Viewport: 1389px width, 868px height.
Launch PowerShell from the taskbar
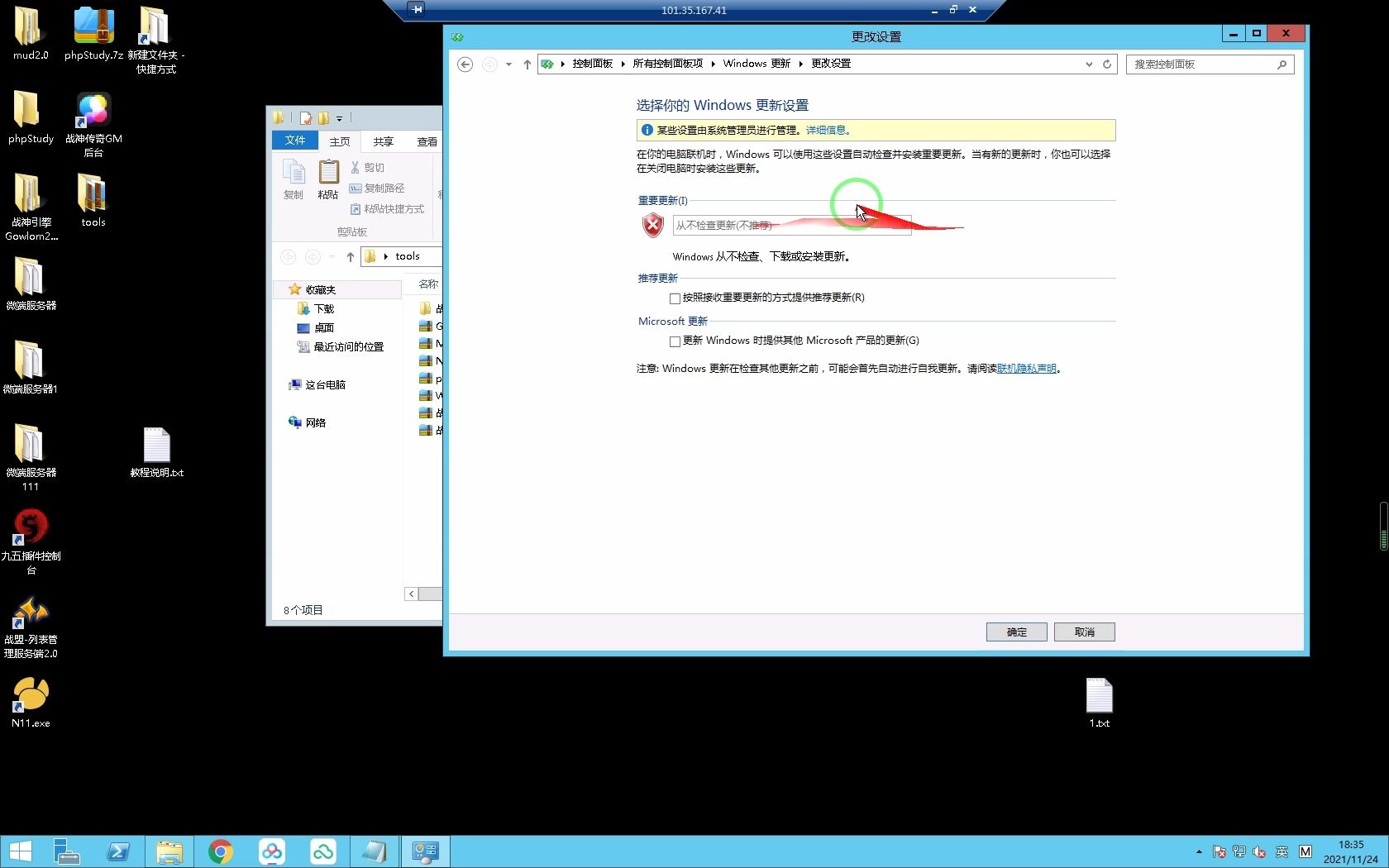click(x=117, y=851)
